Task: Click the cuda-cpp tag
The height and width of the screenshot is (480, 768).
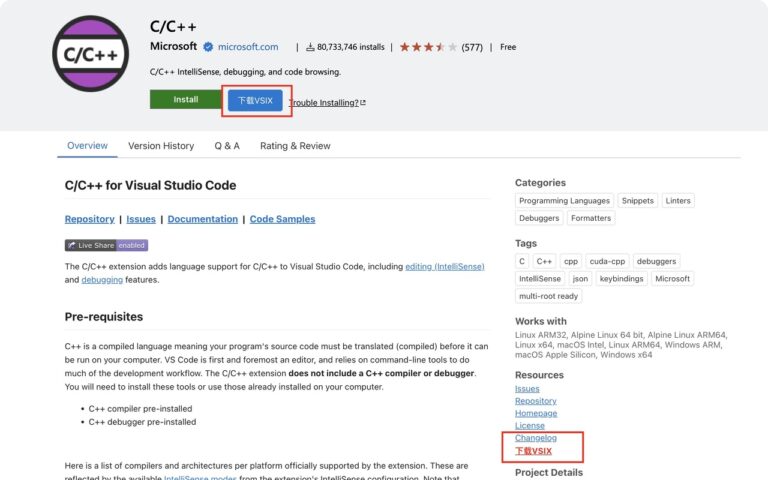Action: click(x=607, y=261)
